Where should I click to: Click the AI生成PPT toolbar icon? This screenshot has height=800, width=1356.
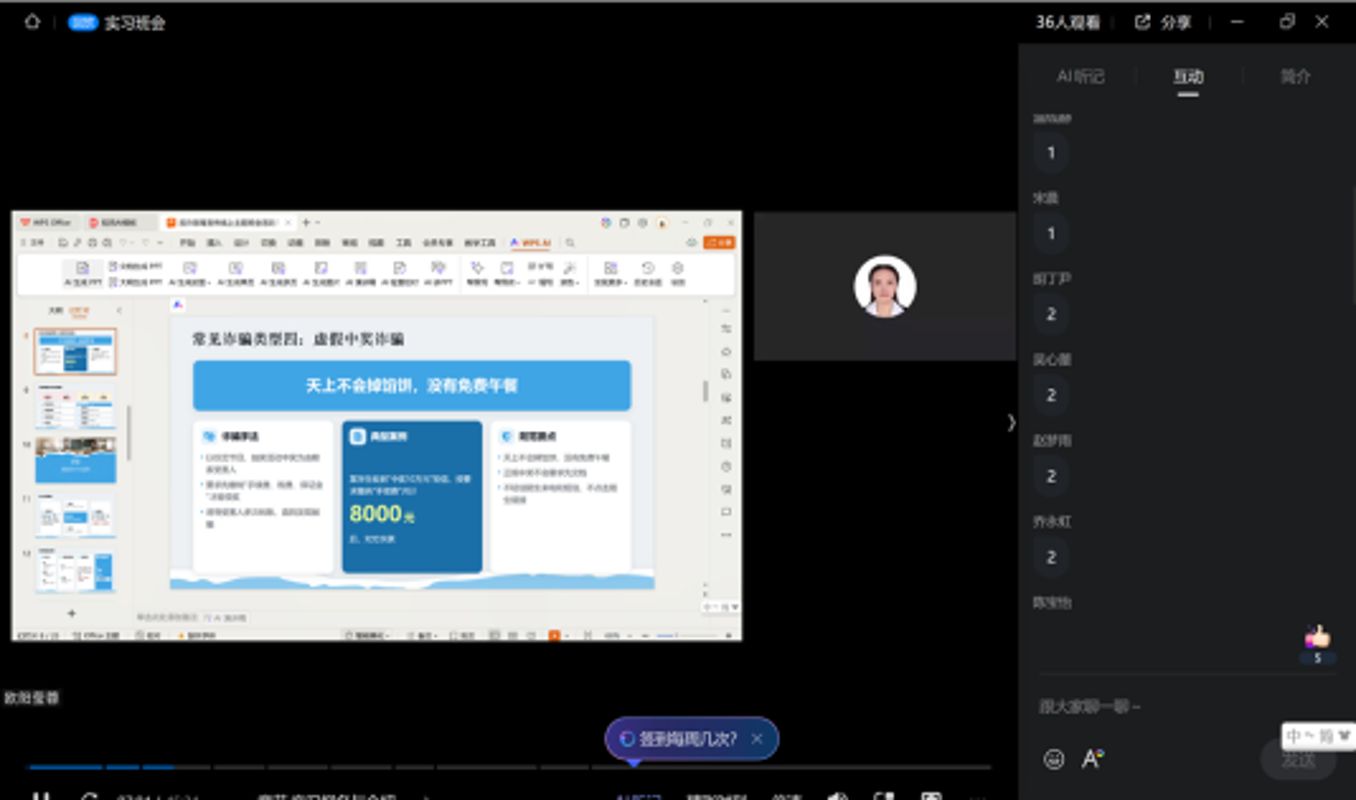pos(82,273)
